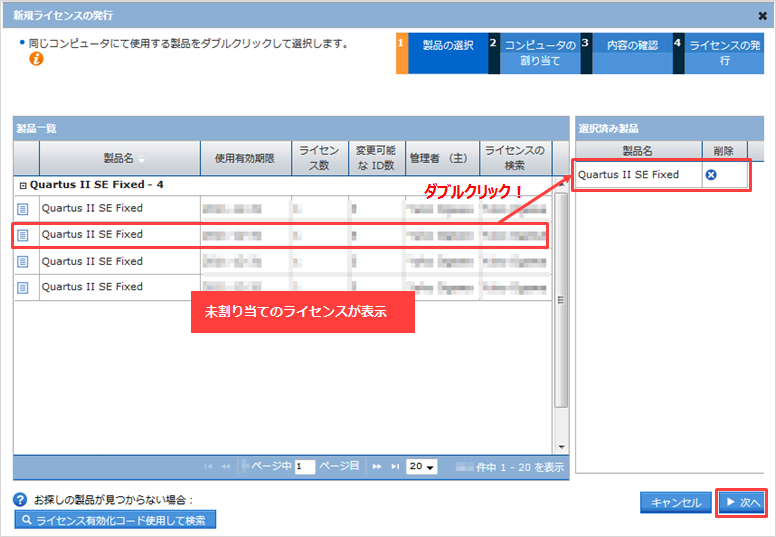Select second Quartus II SE Fixed product name
The width and height of the screenshot is (776, 537).
pos(92,235)
